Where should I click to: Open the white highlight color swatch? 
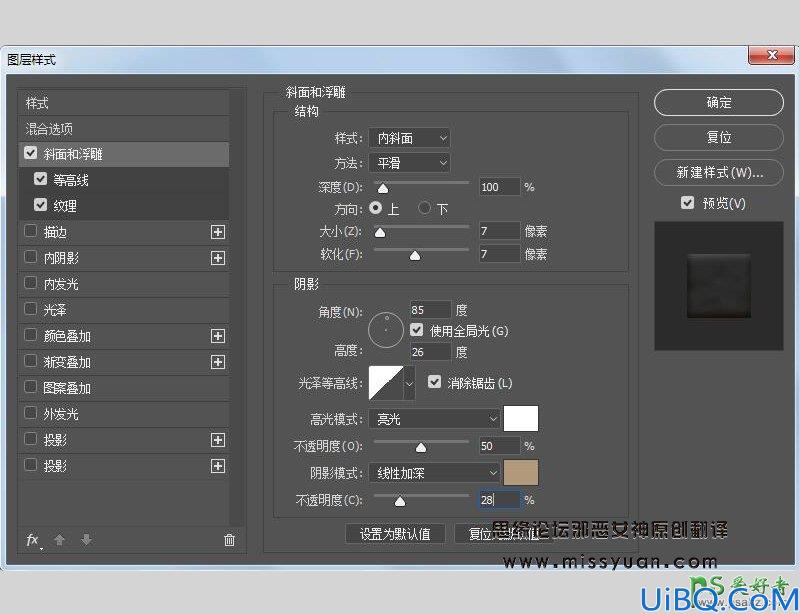pos(521,419)
